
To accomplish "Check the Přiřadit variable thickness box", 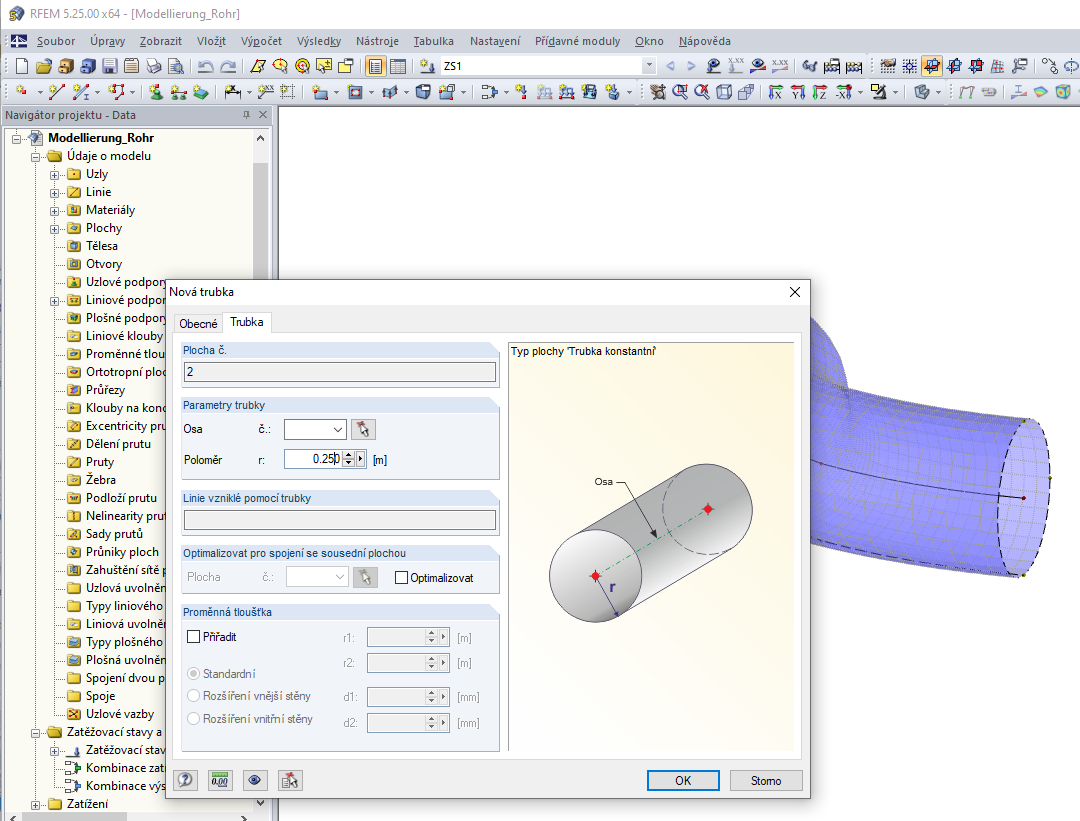I will [194, 636].
